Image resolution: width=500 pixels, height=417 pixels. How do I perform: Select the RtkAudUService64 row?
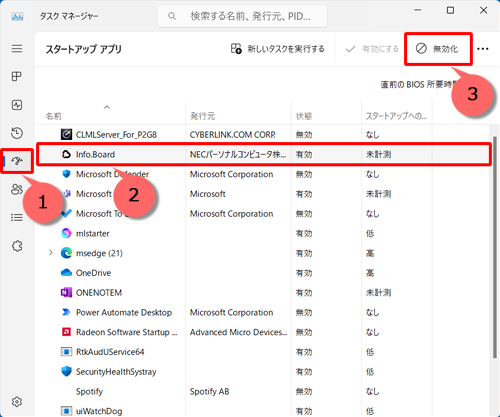[x=263, y=352]
